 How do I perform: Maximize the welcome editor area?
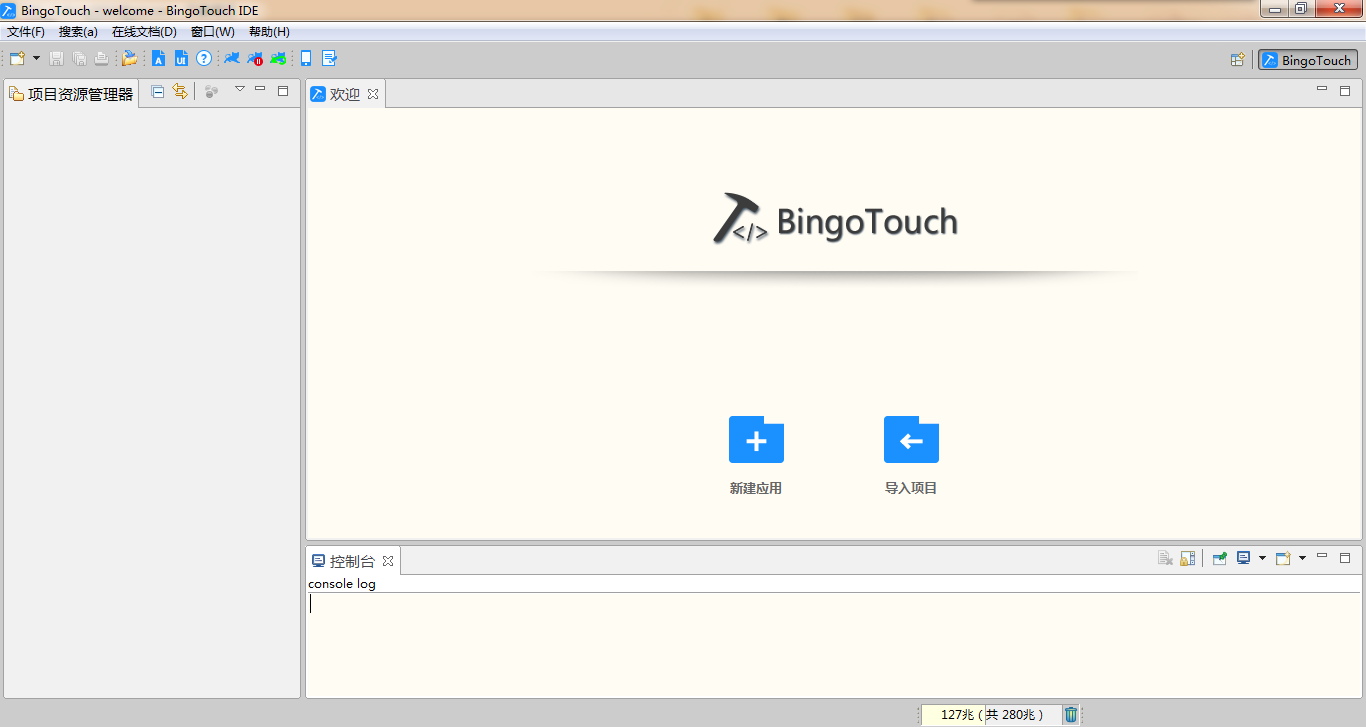click(x=1345, y=90)
